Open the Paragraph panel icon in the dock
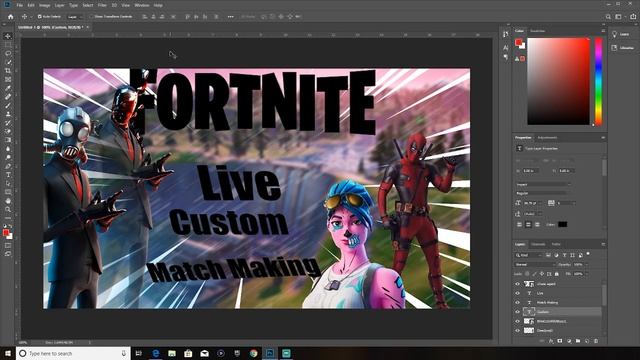The width and height of the screenshot is (640, 360). [x=506, y=57]
